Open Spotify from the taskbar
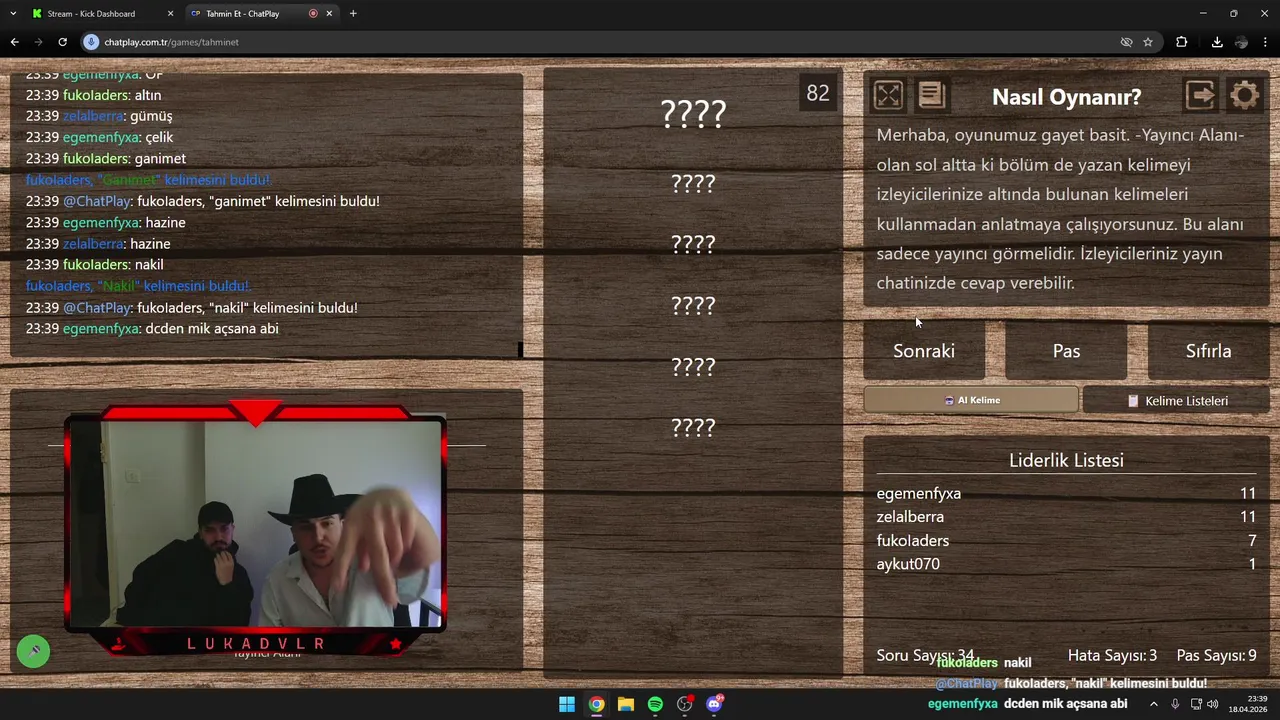Viewport: 1280px width, 720px height. [x=655, y=704]
